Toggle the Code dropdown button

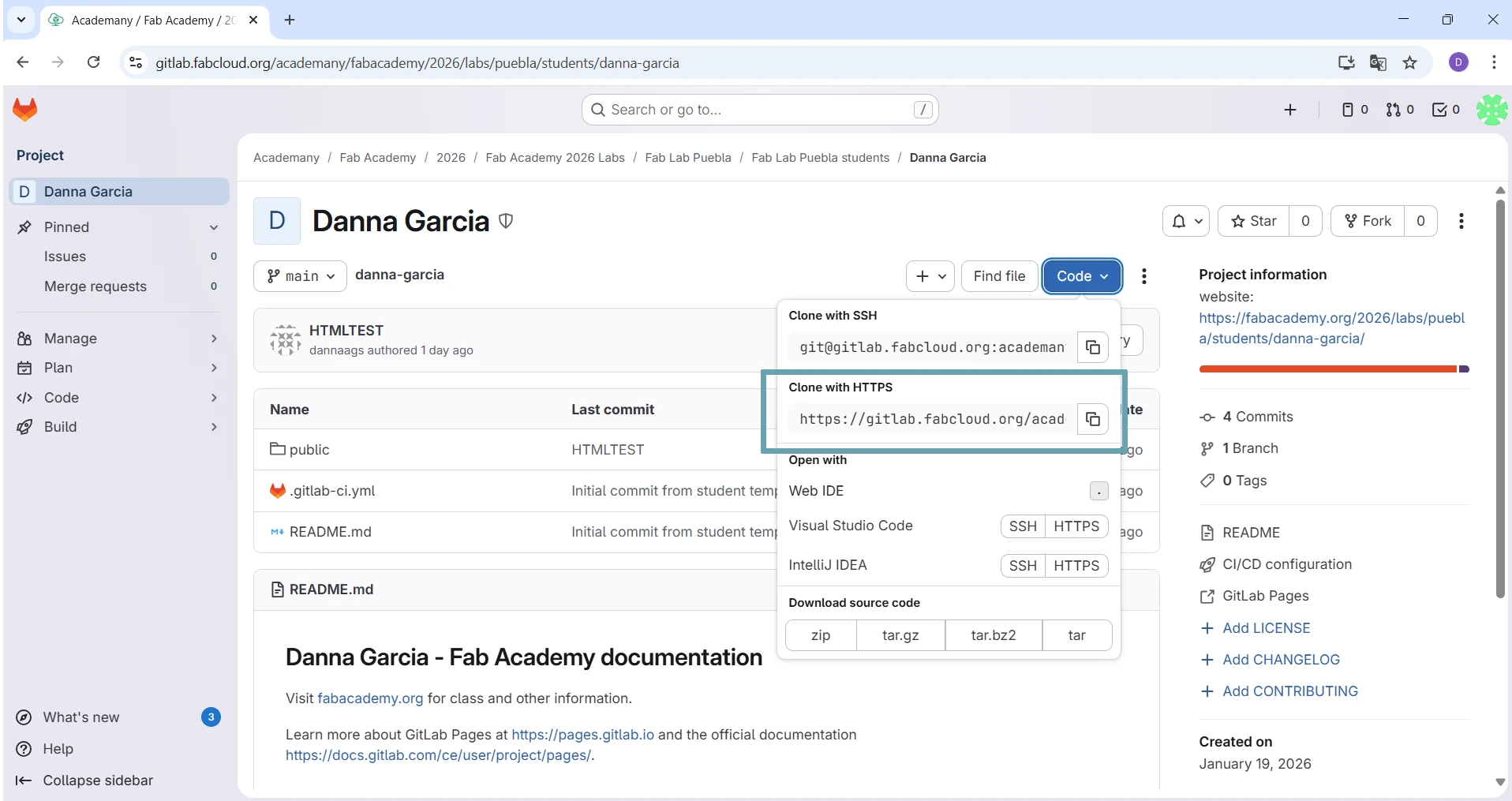[x=1082, y=276]
